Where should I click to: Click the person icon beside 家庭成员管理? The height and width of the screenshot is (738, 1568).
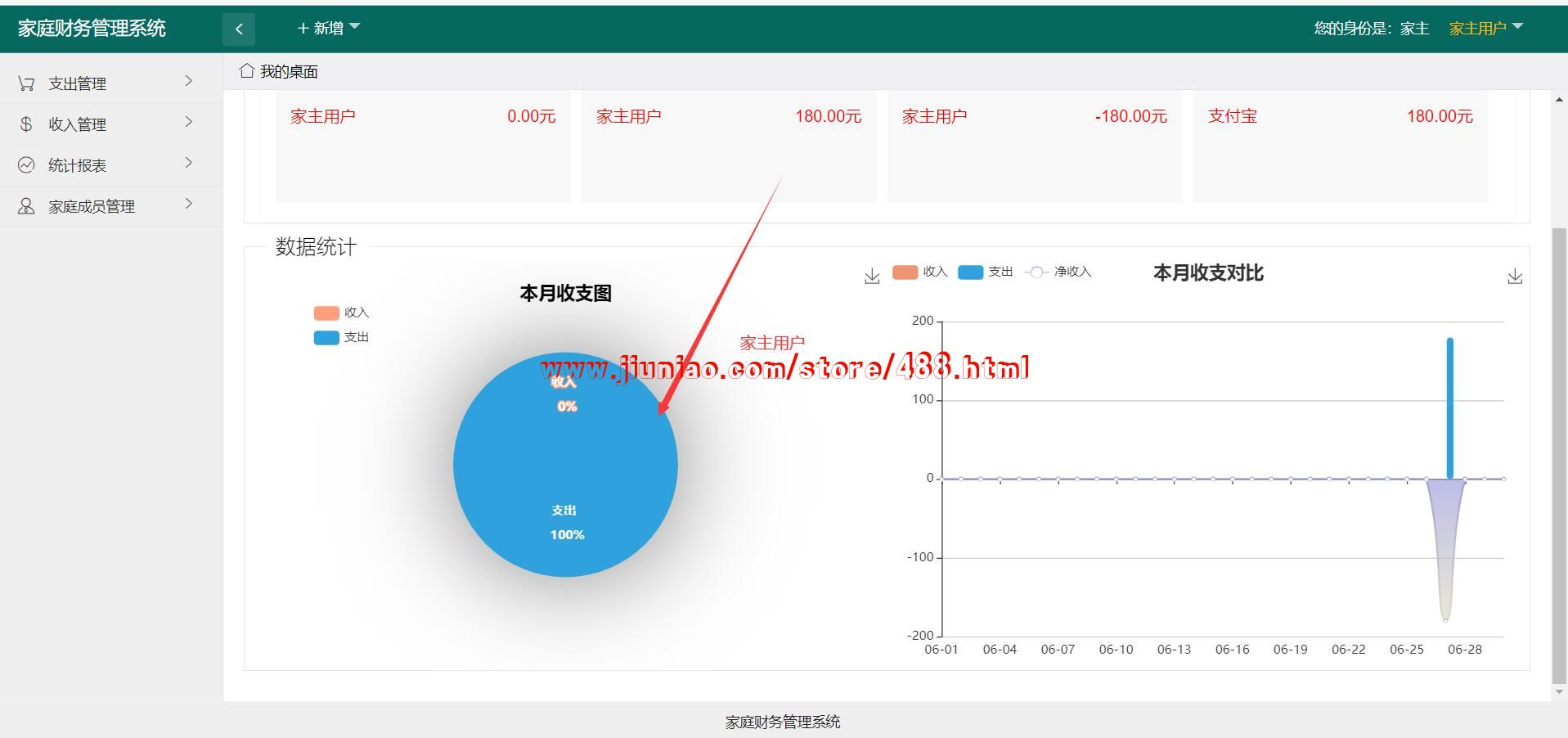click(26, 206)
